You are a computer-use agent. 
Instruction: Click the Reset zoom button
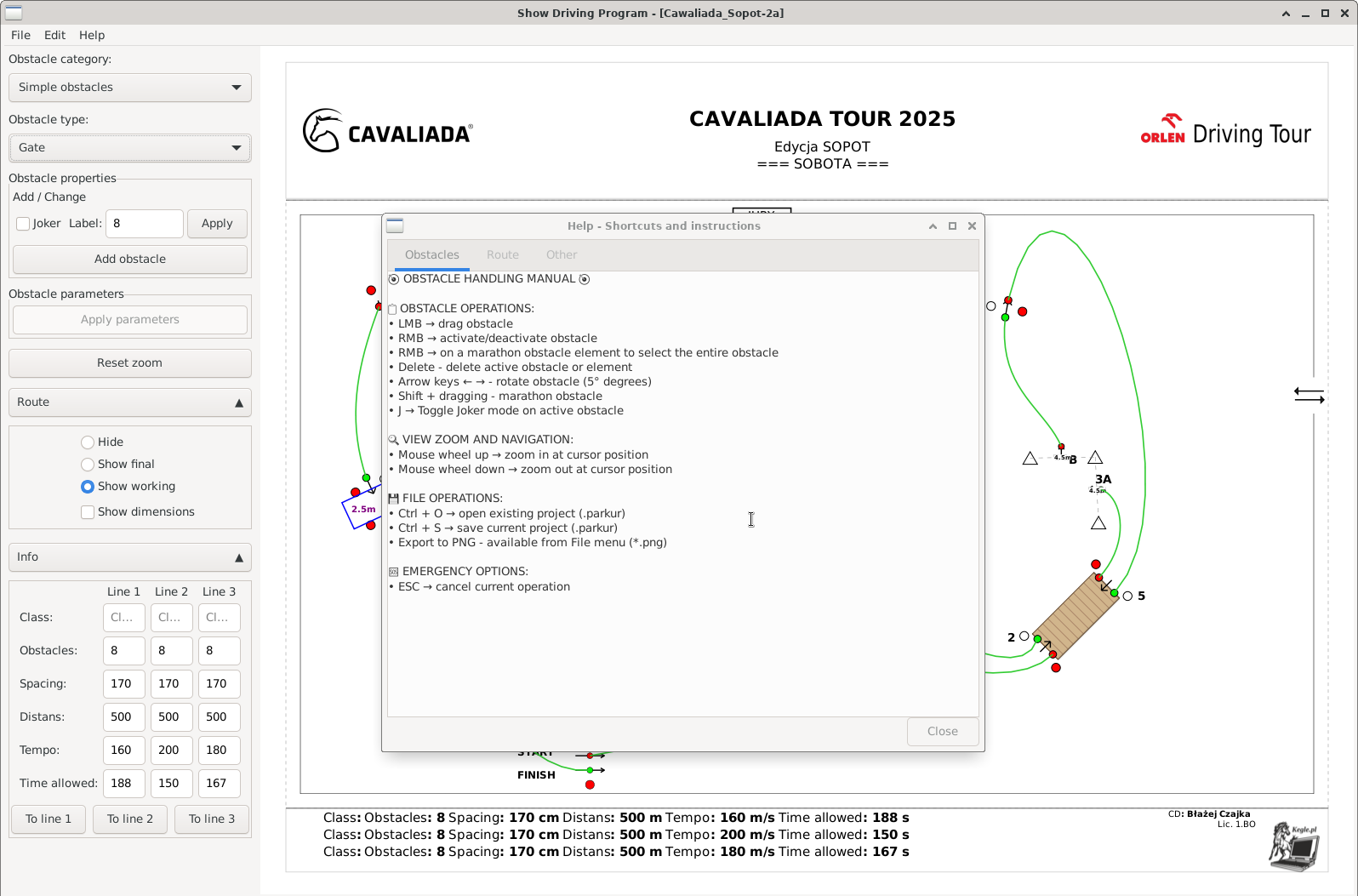pos(129,363)
